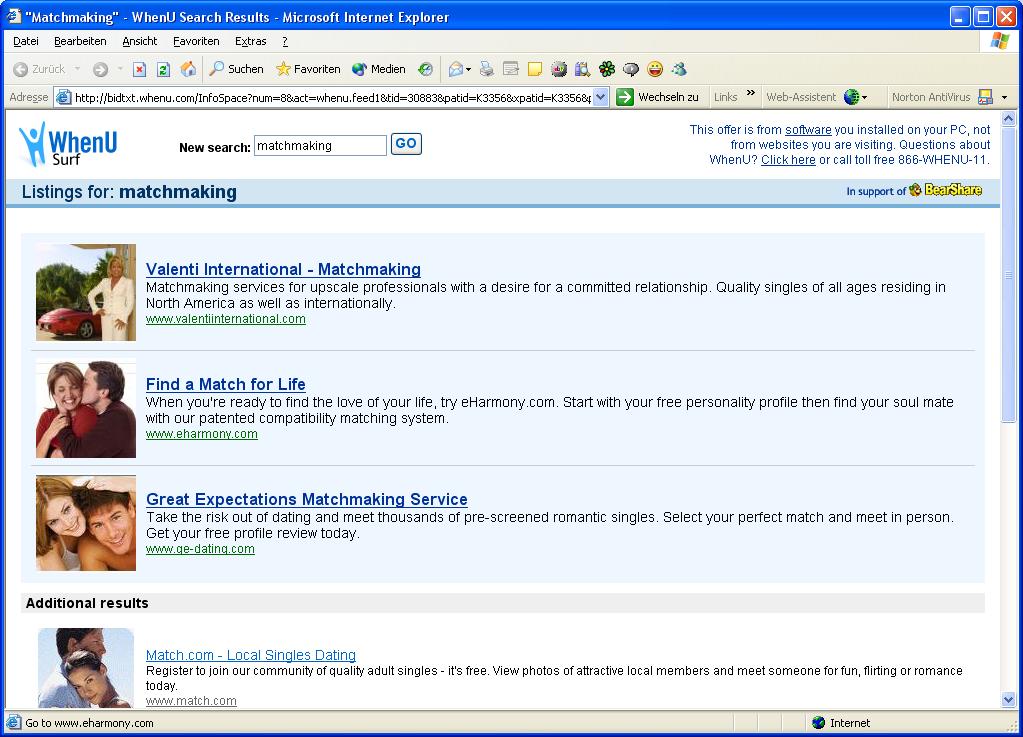Click the Great Expectations couple thumbnail

[x=86, y=523]
